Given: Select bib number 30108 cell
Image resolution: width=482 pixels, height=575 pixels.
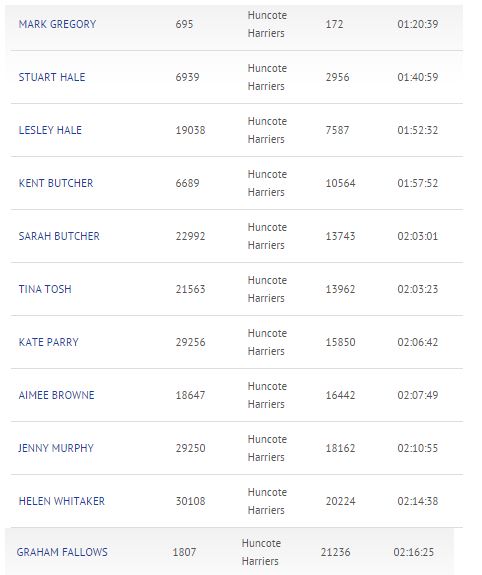Looking at the screenshot, I should [190, 501].
